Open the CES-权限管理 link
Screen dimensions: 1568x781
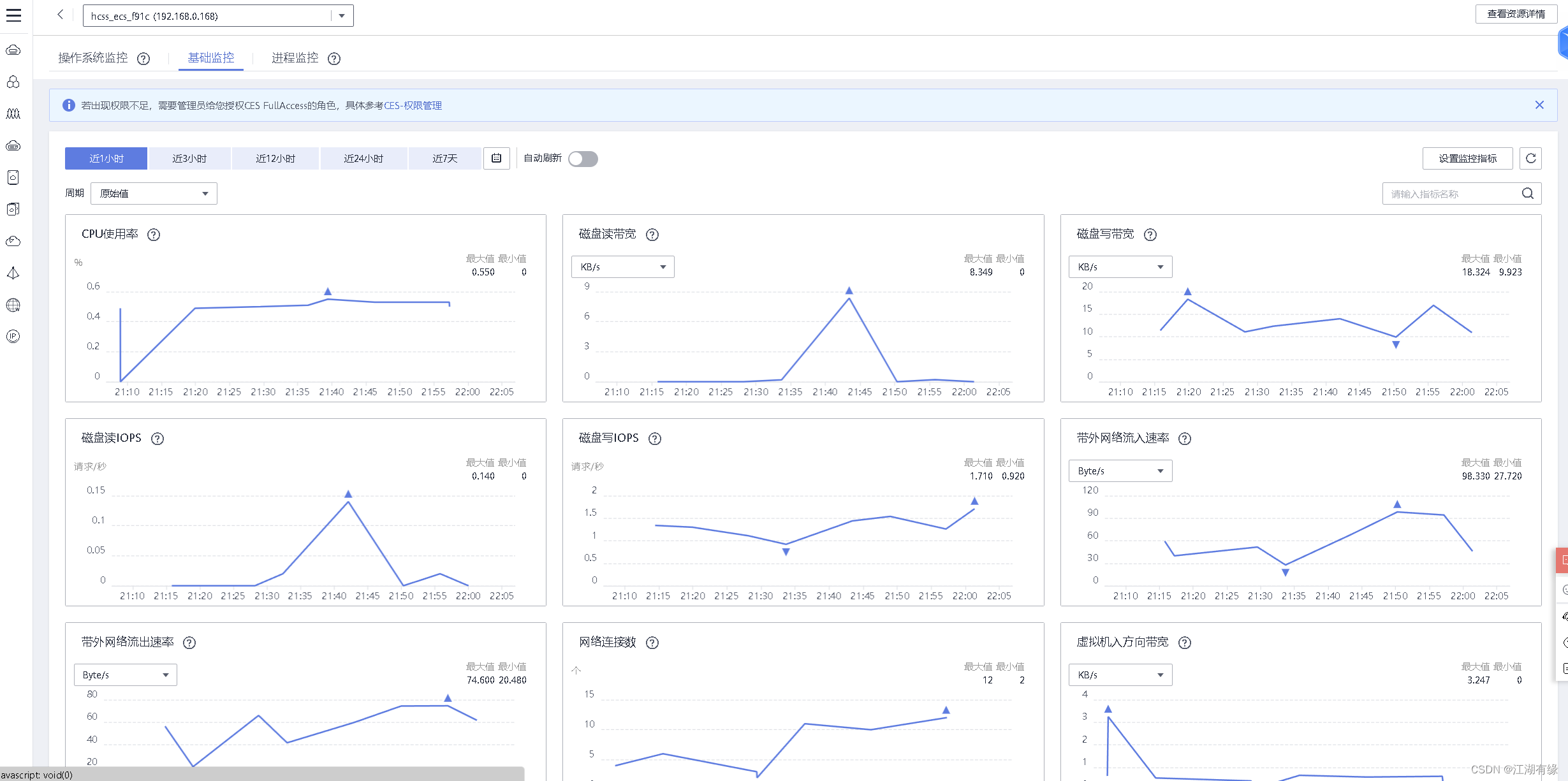point(413,105)
